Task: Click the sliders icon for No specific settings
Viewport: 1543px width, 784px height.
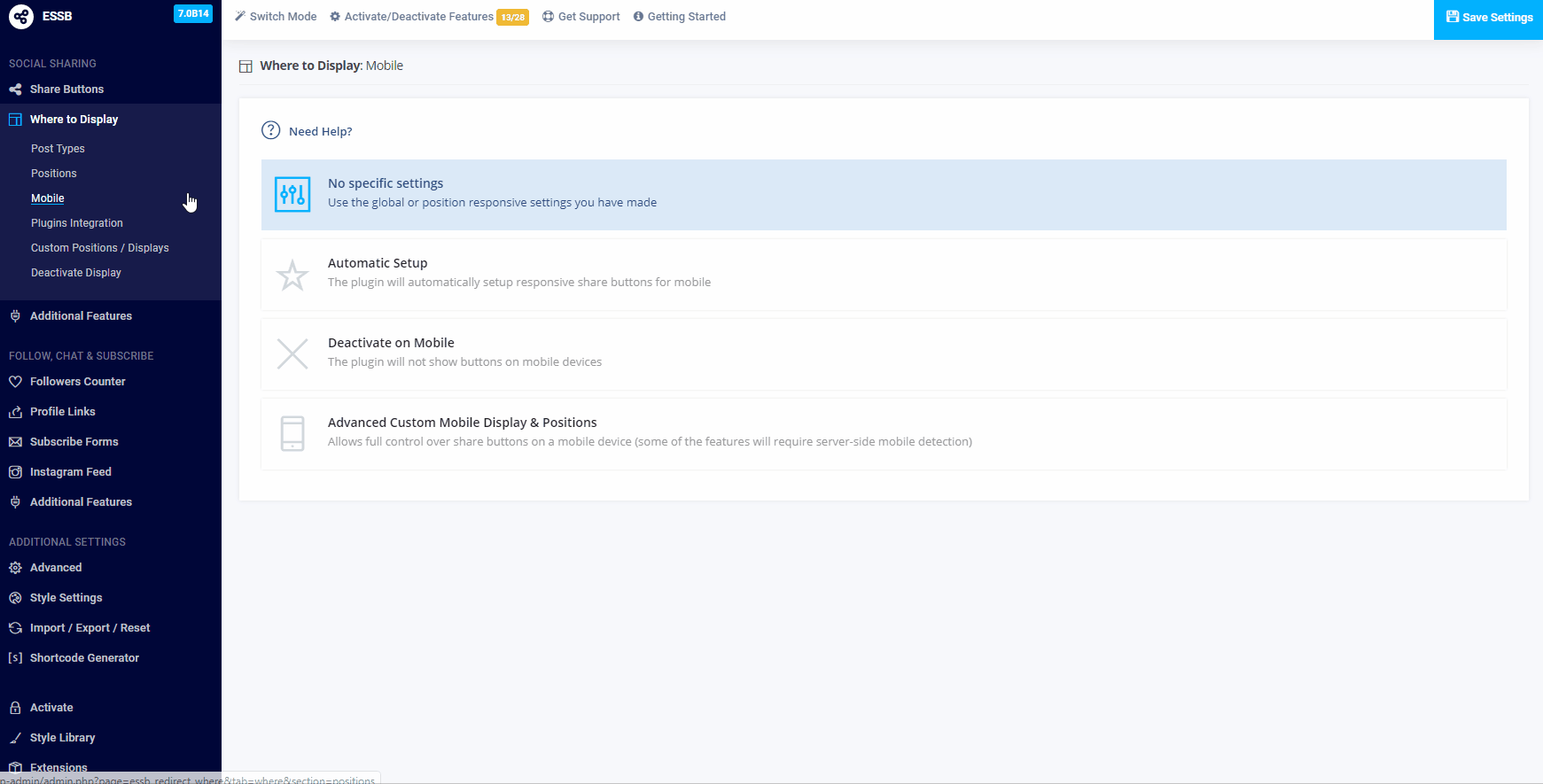Action: pyautogui.click(x=292, y=195)
